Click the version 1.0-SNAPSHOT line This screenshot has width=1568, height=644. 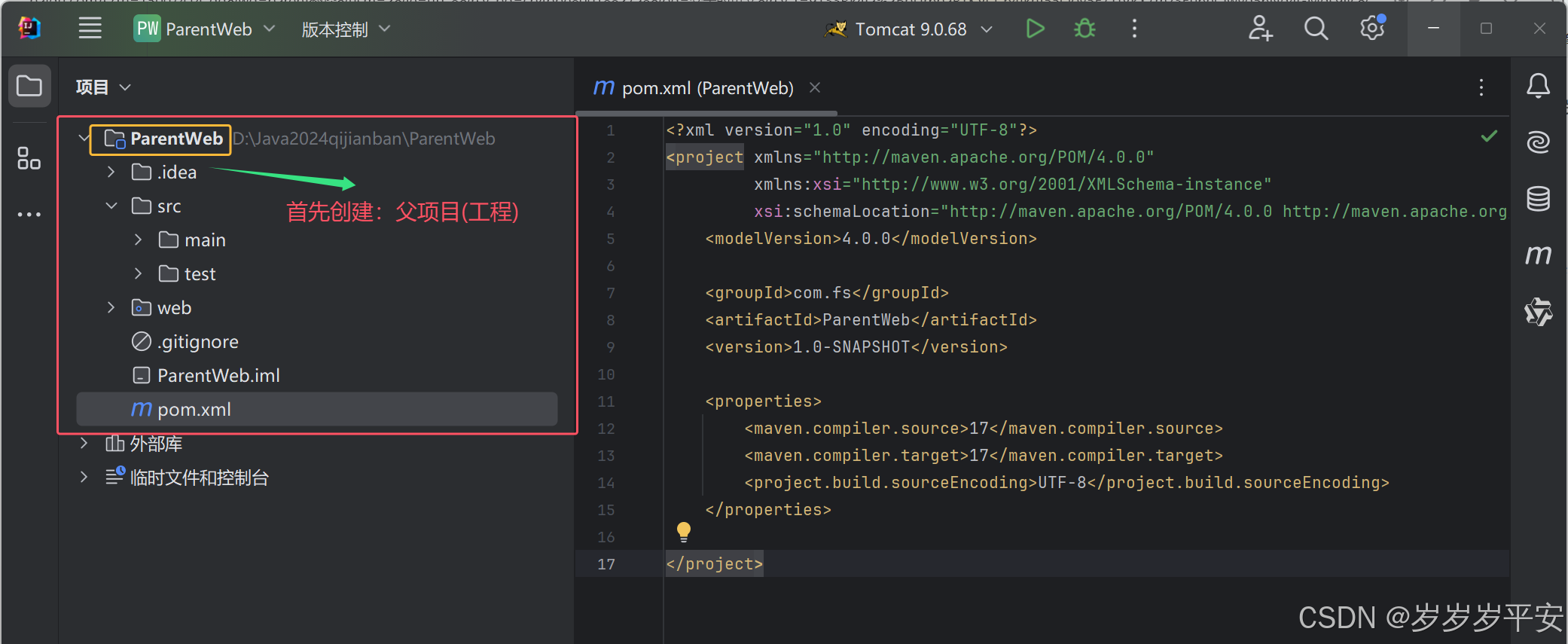pos(856,346)
